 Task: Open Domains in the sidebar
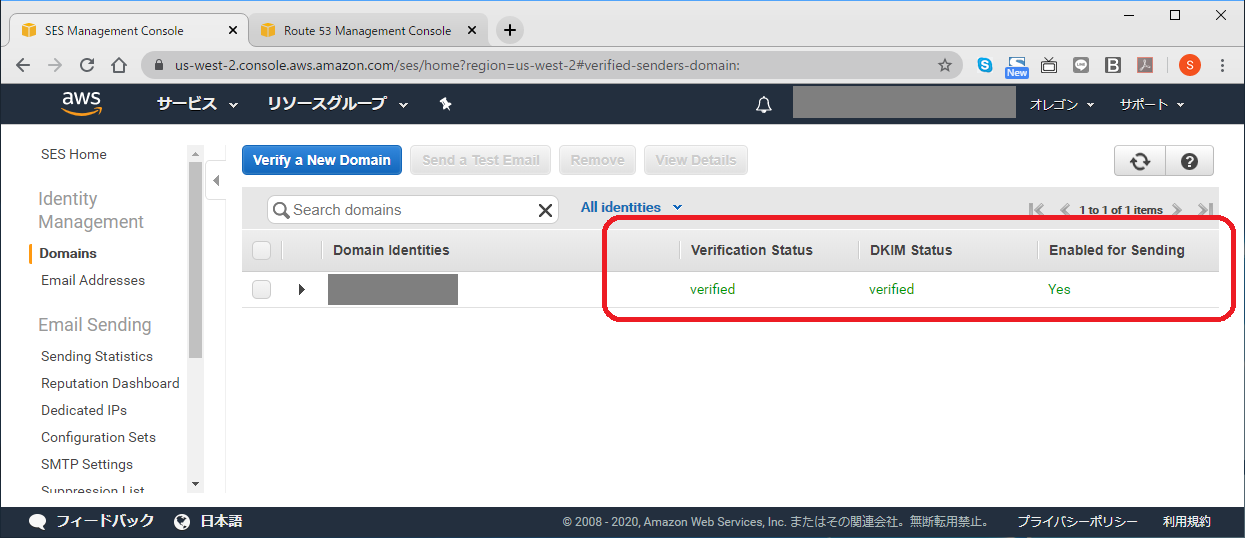pyautogui.click(x=68, y=253)
